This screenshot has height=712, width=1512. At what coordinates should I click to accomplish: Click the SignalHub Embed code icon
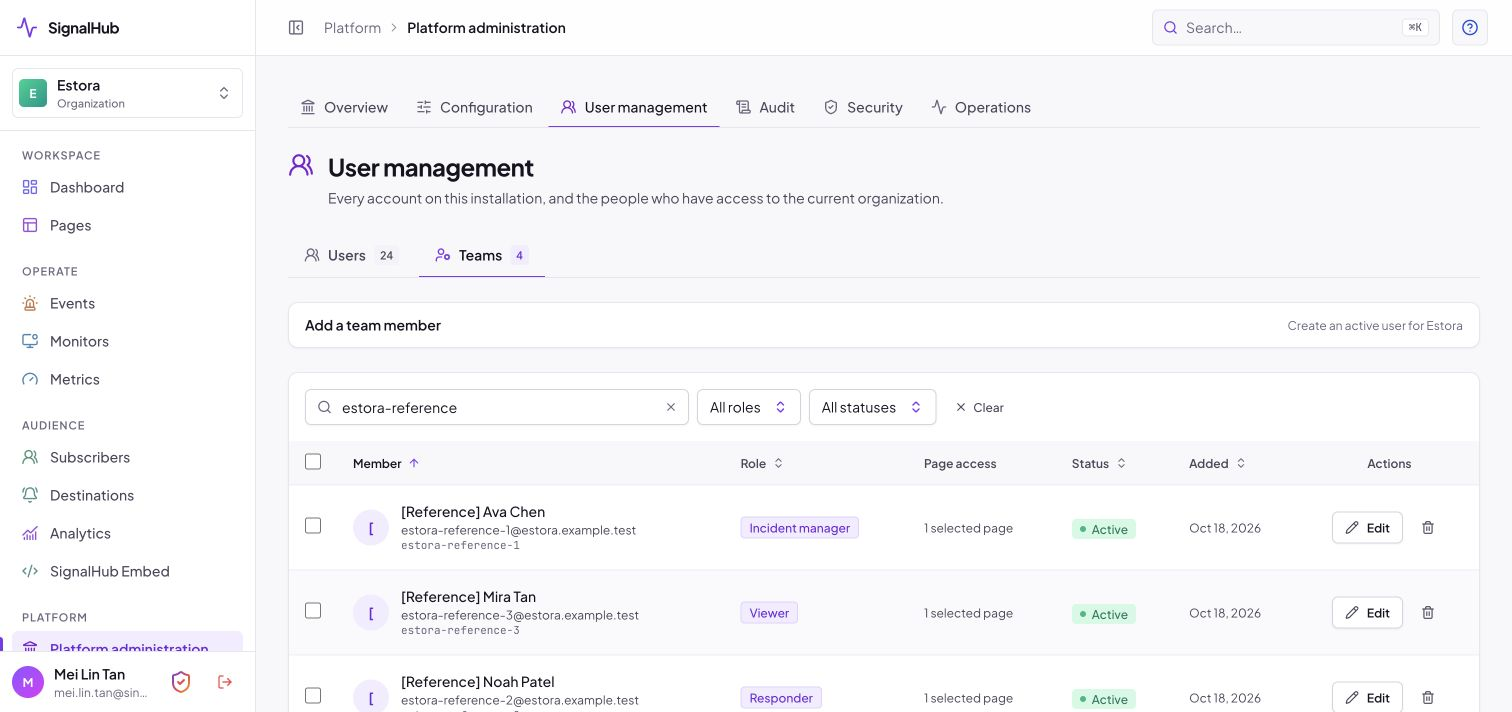30,571
